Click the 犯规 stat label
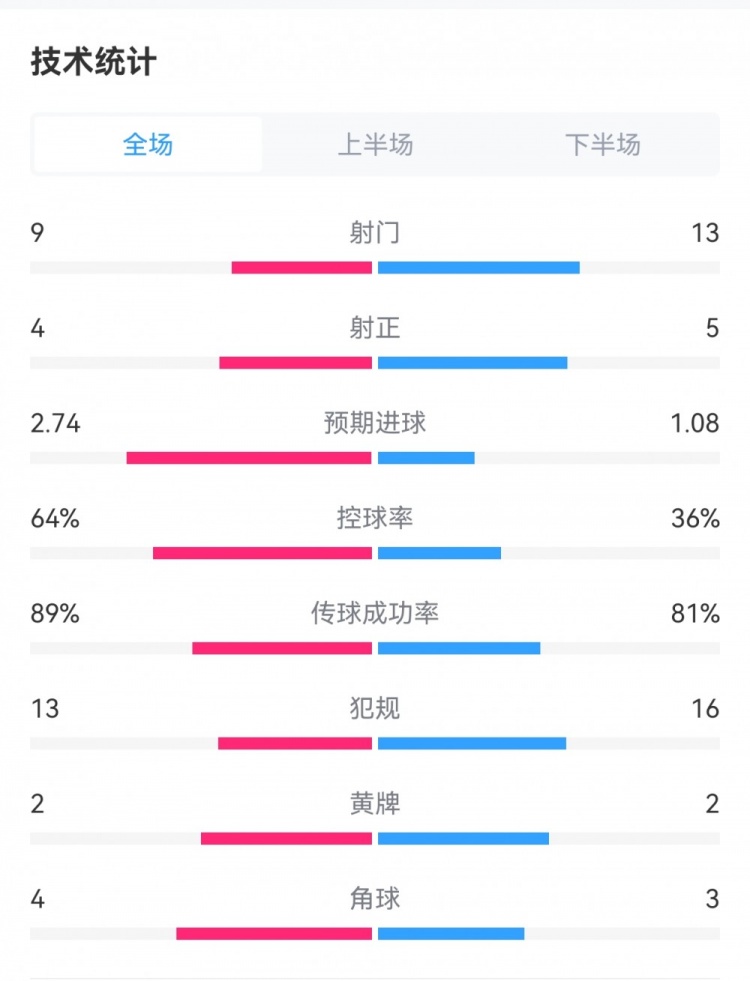 click(x=375, y=708)
